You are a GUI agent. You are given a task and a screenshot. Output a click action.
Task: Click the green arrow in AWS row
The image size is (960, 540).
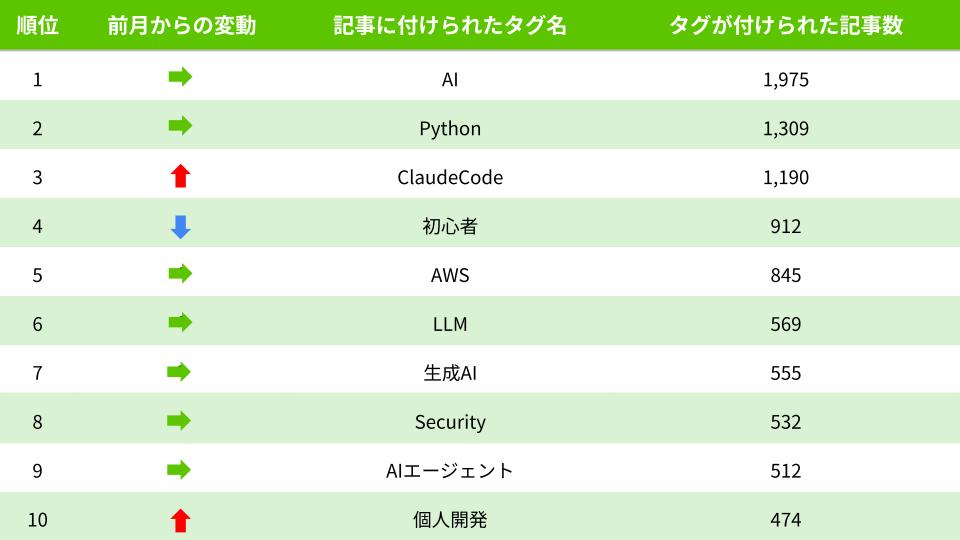(x=180, y=274)
